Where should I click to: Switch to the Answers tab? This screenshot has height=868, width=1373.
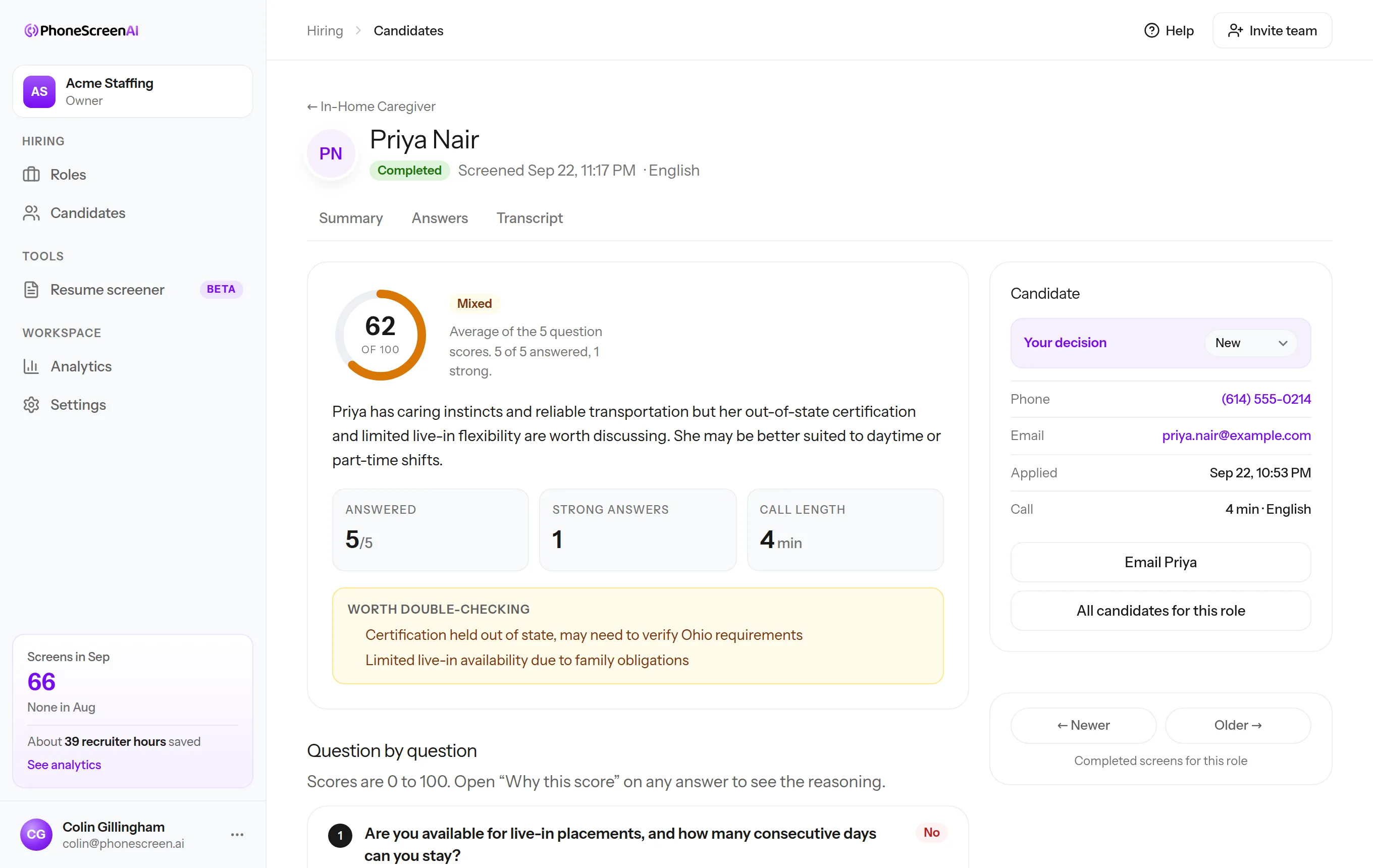pyautogui.click(x=440, y=218)
